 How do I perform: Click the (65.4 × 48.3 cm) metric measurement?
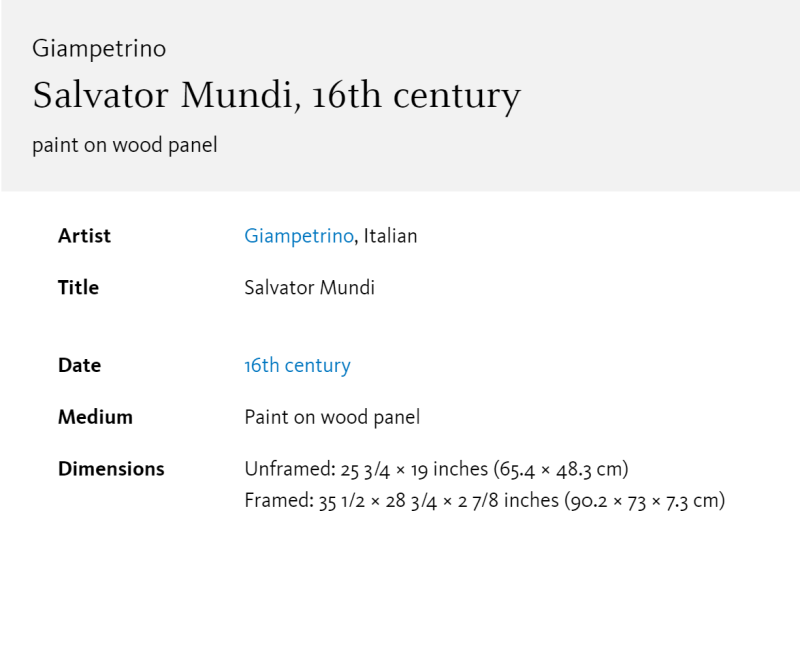click(561, 469)
